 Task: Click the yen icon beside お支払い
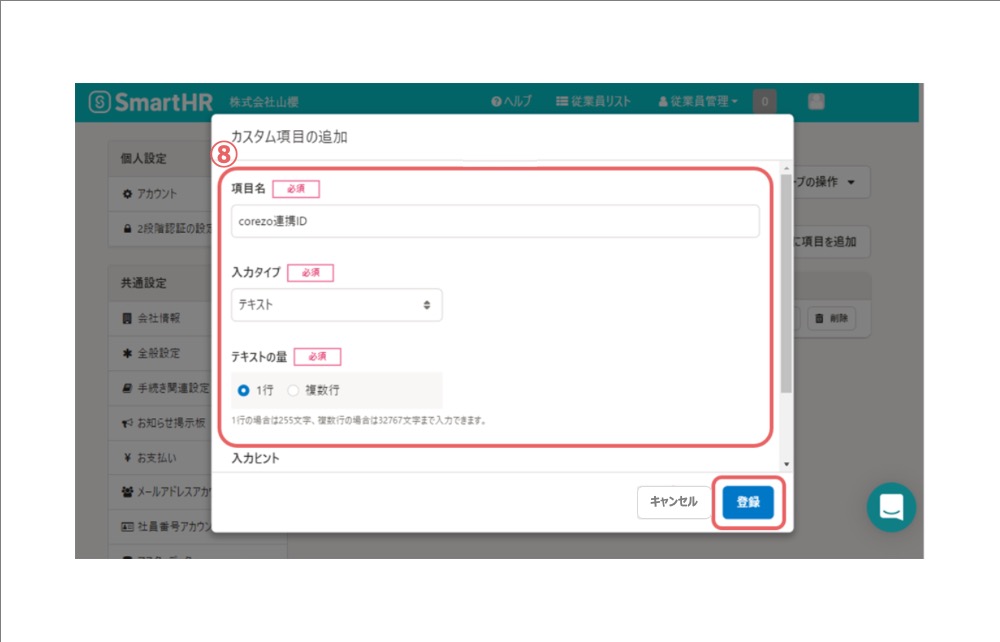tap(127, 458)
